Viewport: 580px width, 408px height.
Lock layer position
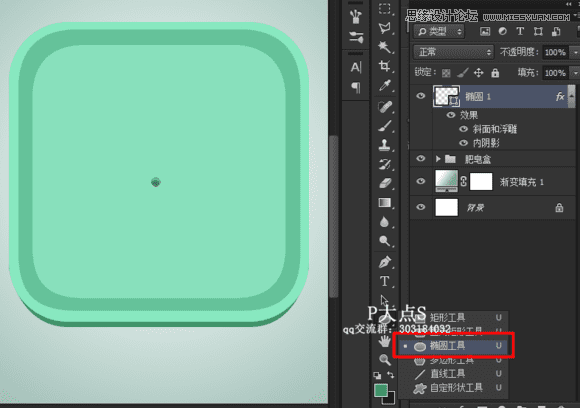[479, 73]
